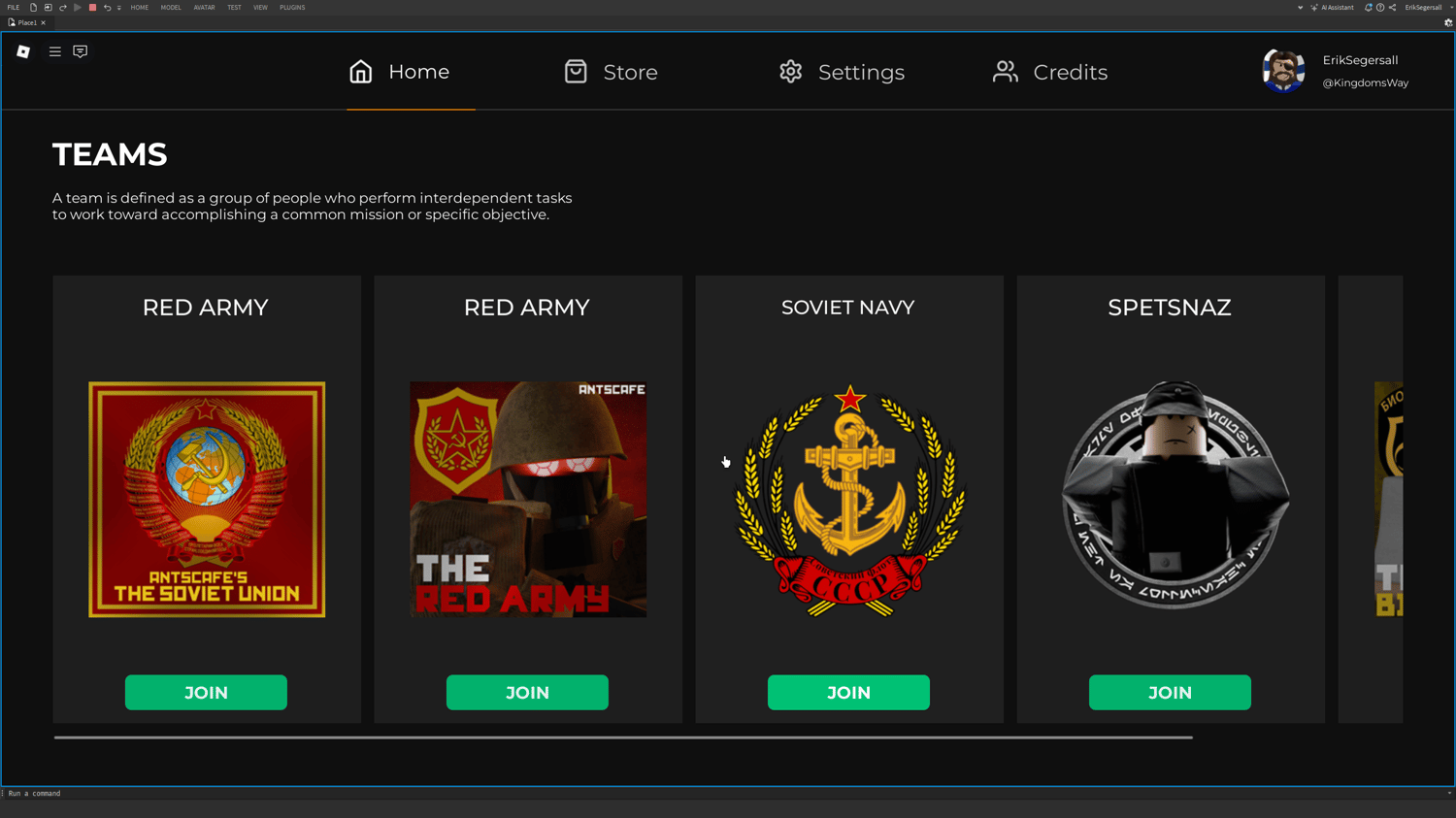Click the Redo arrow icon
This screenshot has height=818, width=1456.
click(x=63, y=8)
